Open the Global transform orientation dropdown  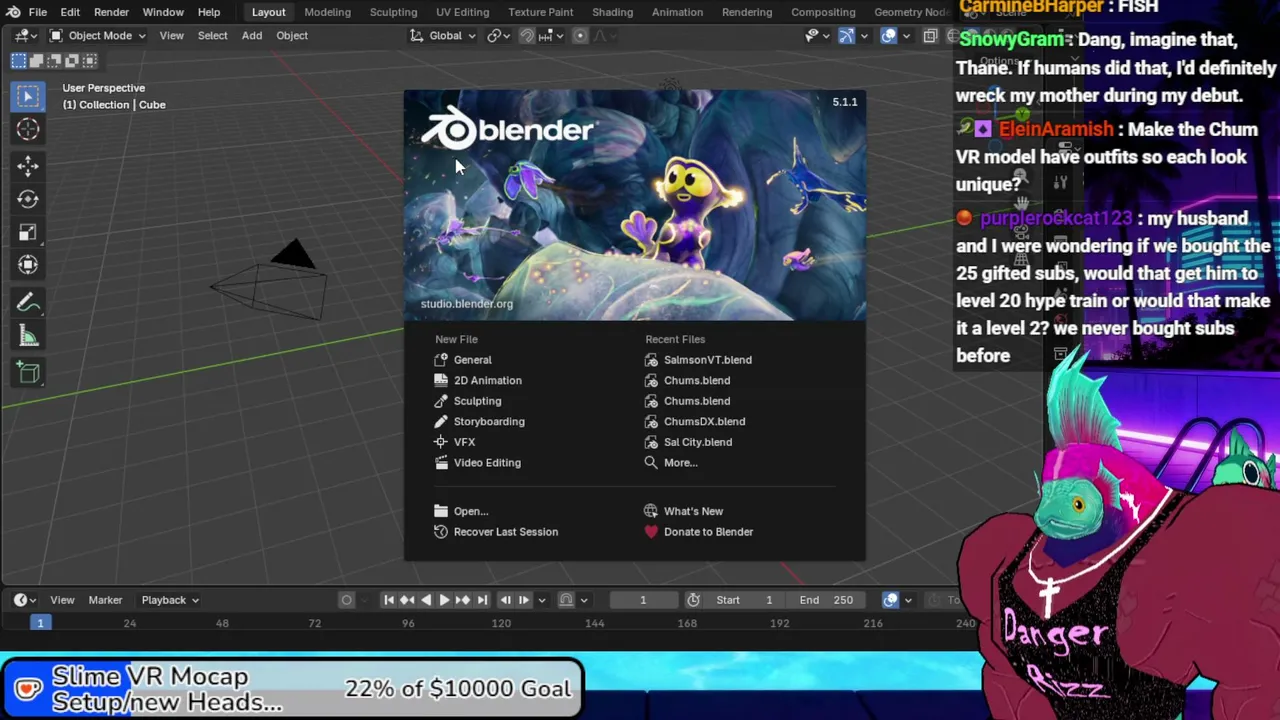pyautogui.click(x=444, y=36)
